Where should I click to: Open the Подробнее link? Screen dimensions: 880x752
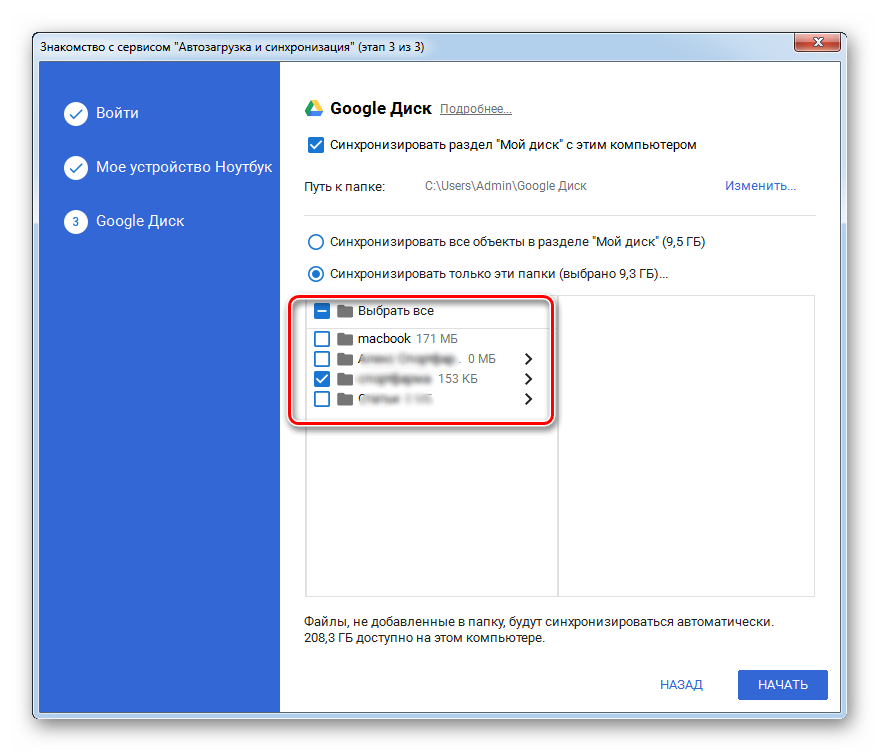tap(476, 109)
